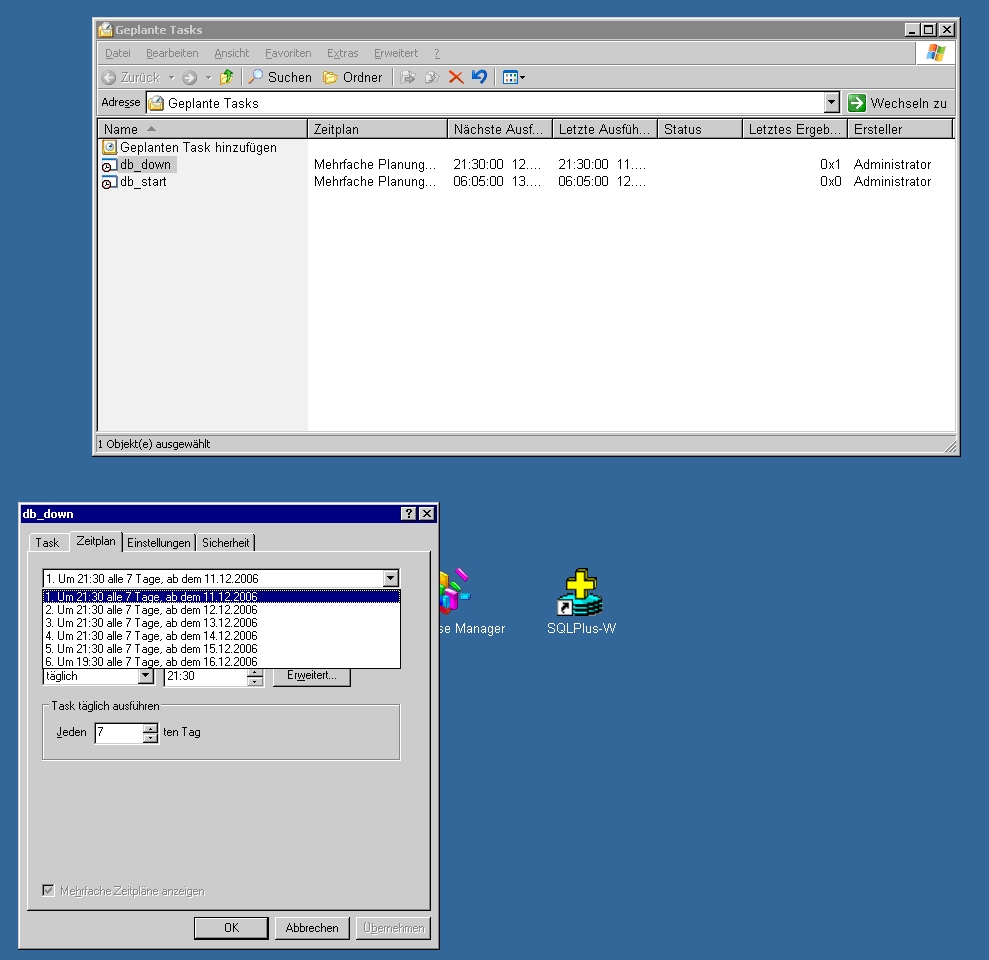Open the täglich frequency dropdown
The image size is (989, 960).
point(146,676)
